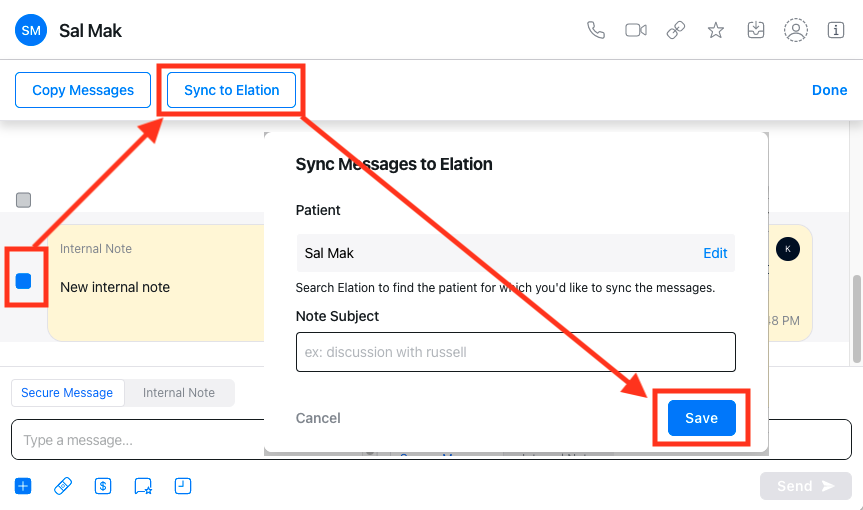Click Sync to Elation button
This screenshot has height=510, width=863.
(232, 90)
